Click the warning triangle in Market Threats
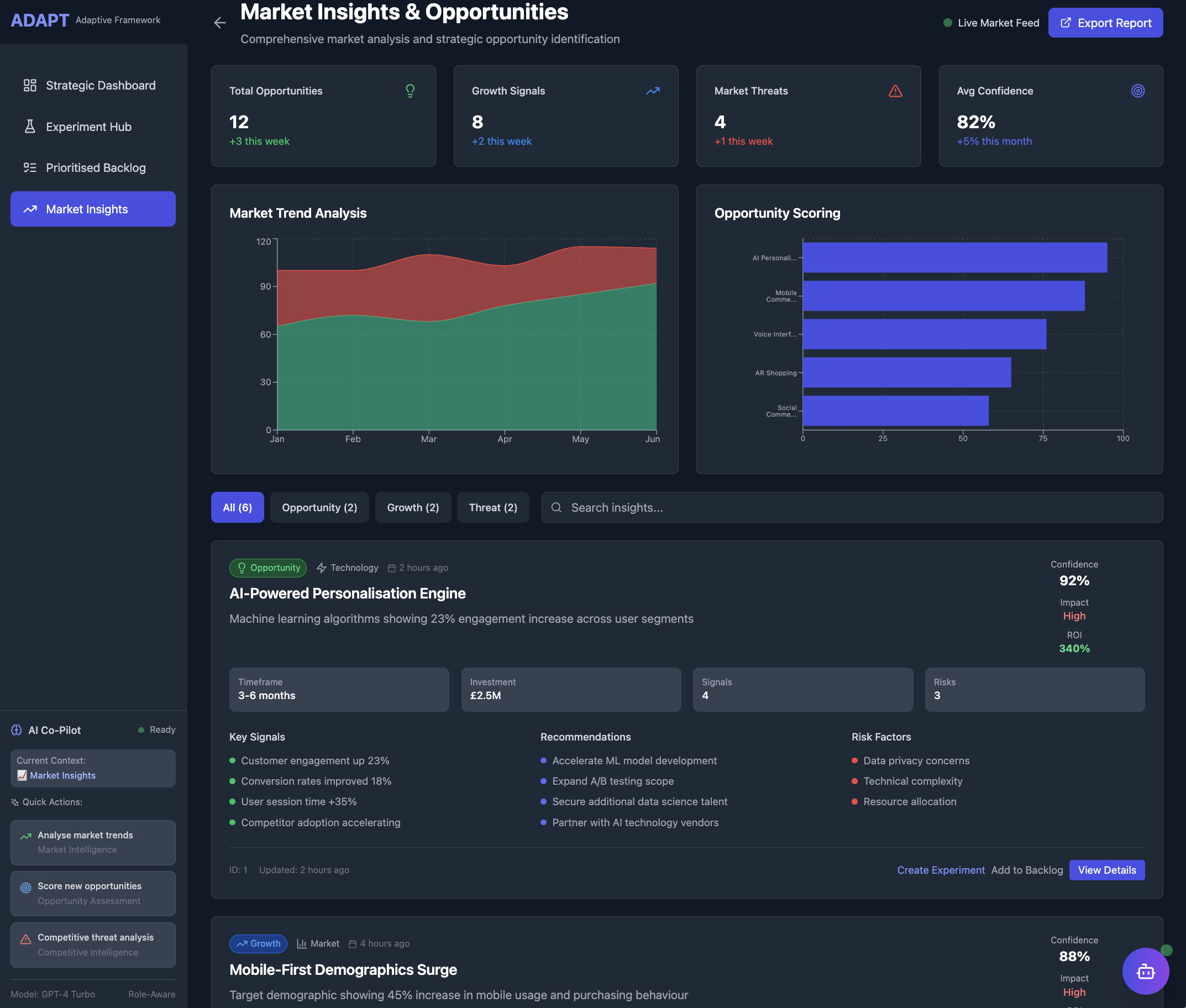The height and width of the screenshot is (1008, 1186). tap(895, 91)
